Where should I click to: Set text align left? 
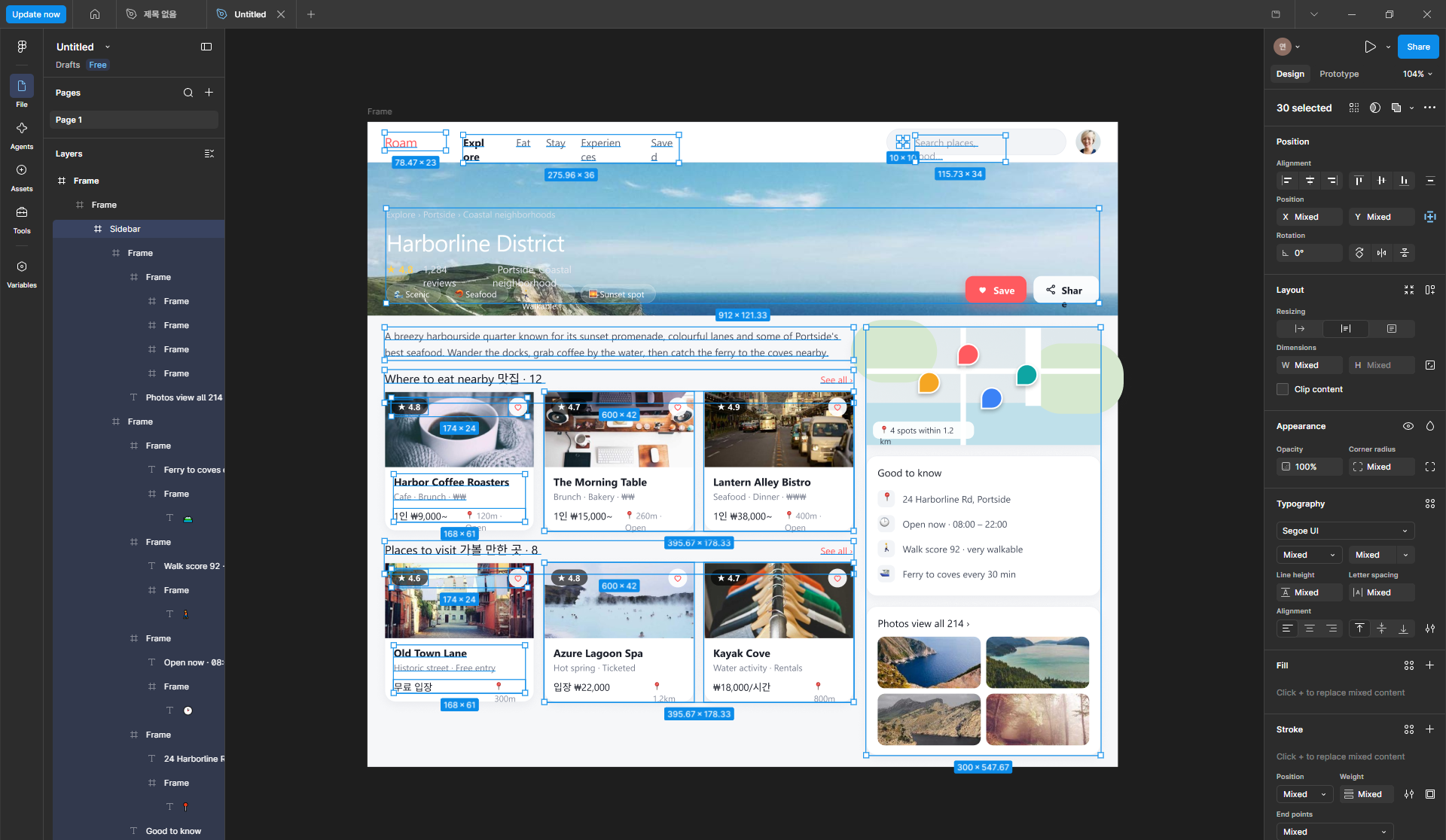pyautogui.click(x=1287, y=628)
